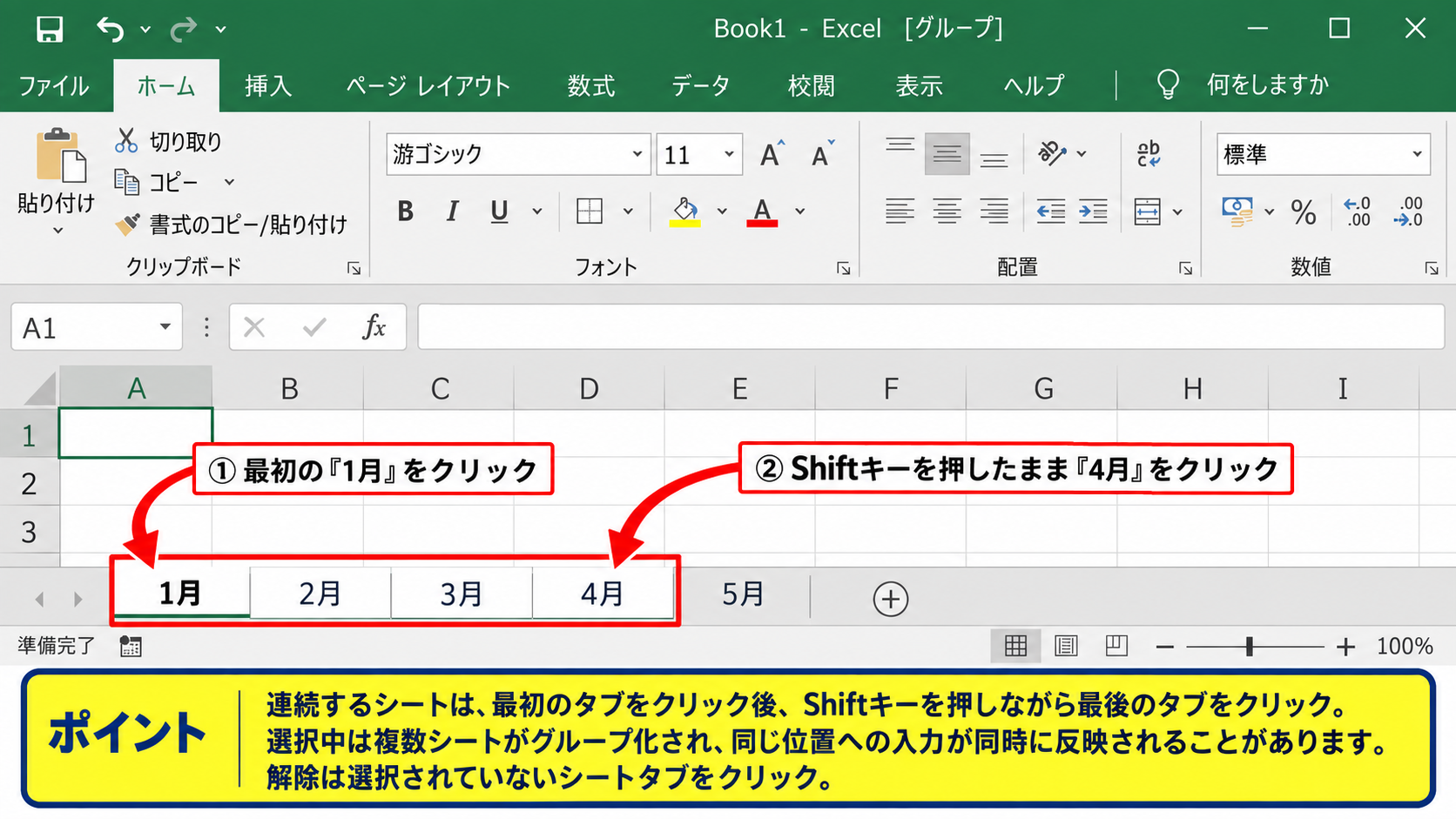
Task: Click the wrap text icon
Action: [1149, 154]
